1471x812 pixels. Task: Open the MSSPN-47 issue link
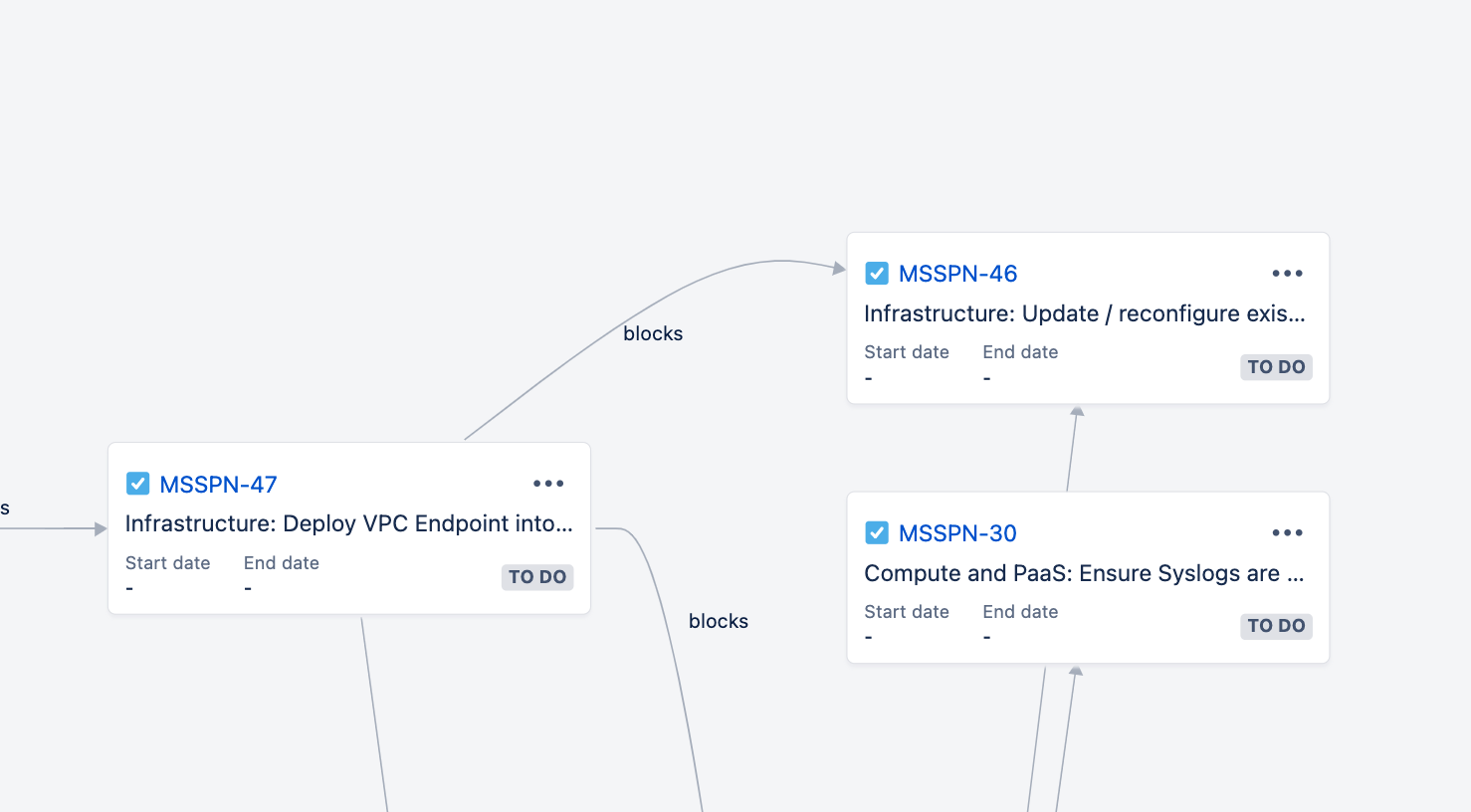click(x=218, y=485)
